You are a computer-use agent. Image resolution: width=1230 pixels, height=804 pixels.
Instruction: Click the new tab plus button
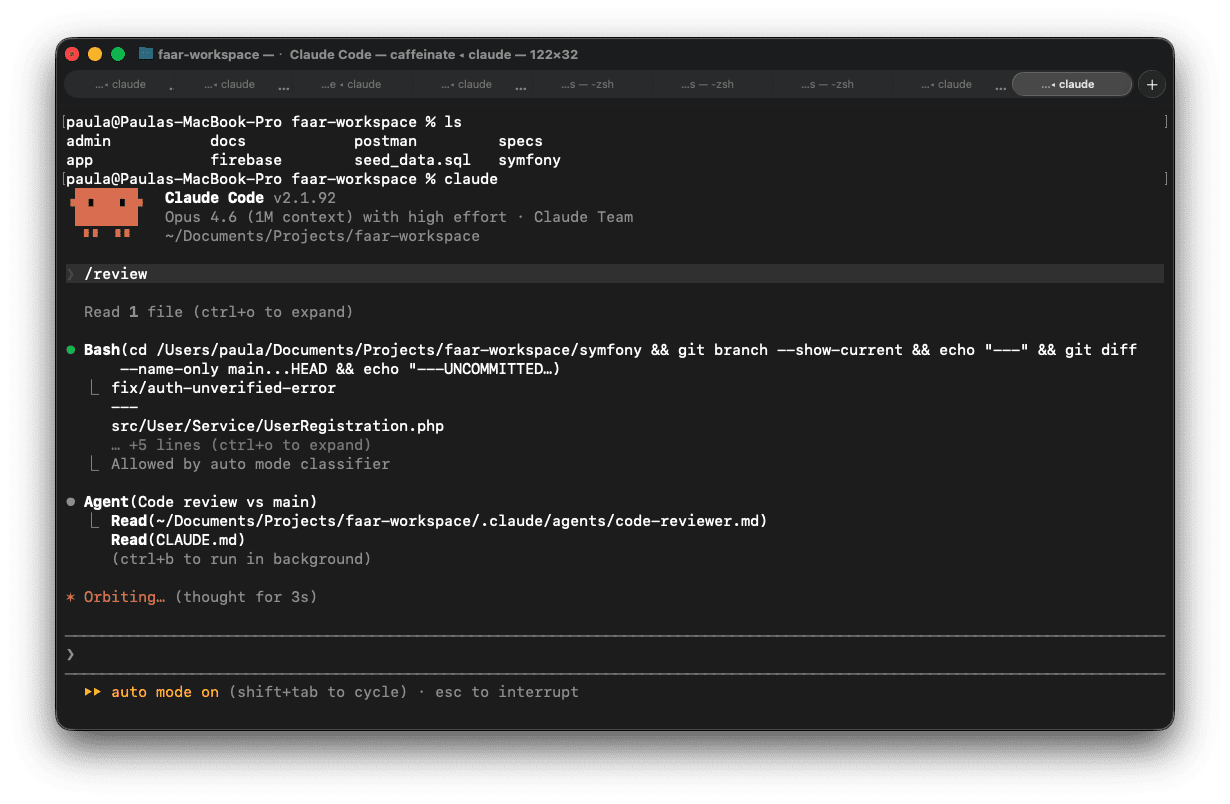pyautogui.click(x=1152, y=84)
